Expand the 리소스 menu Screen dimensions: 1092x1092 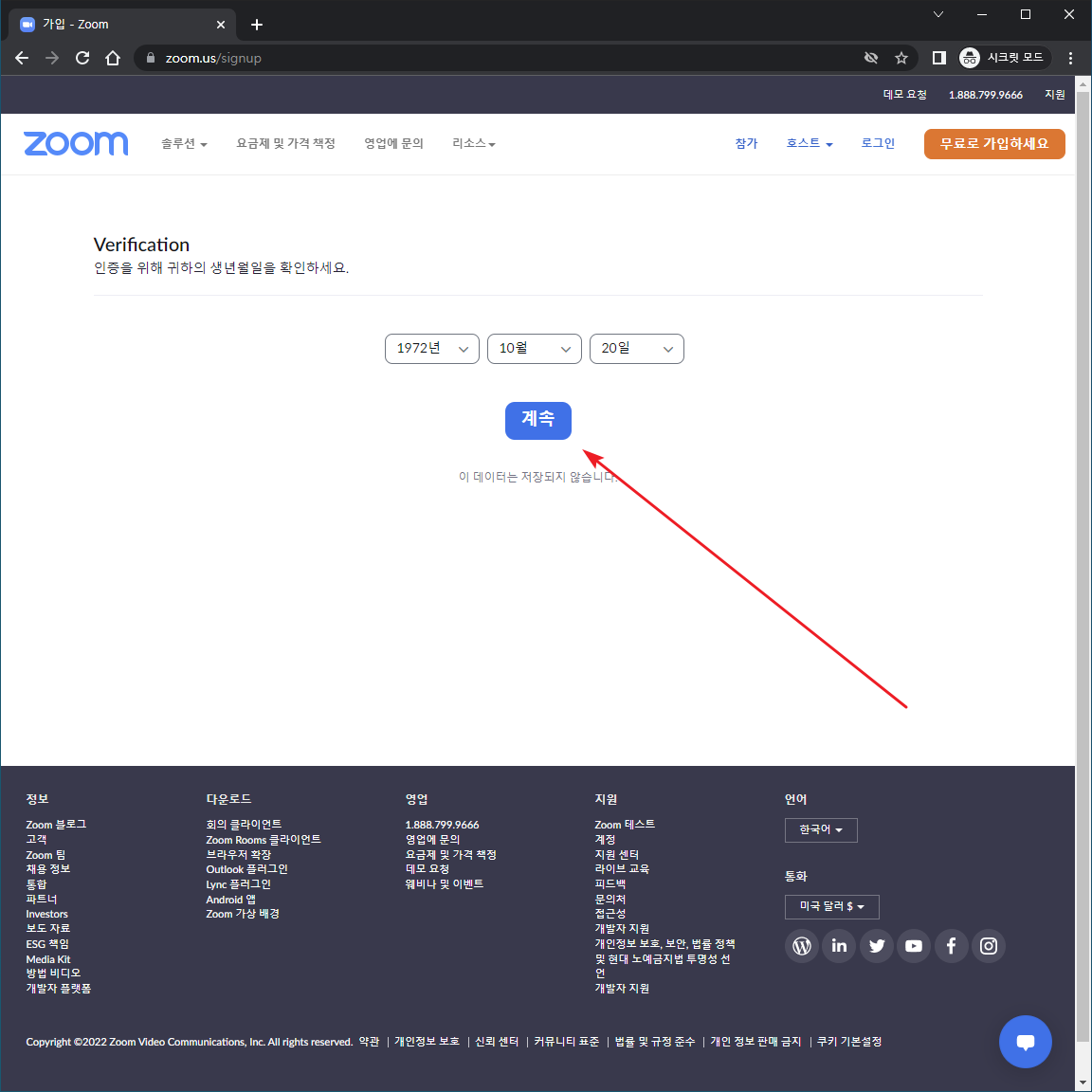click(474, 143)
